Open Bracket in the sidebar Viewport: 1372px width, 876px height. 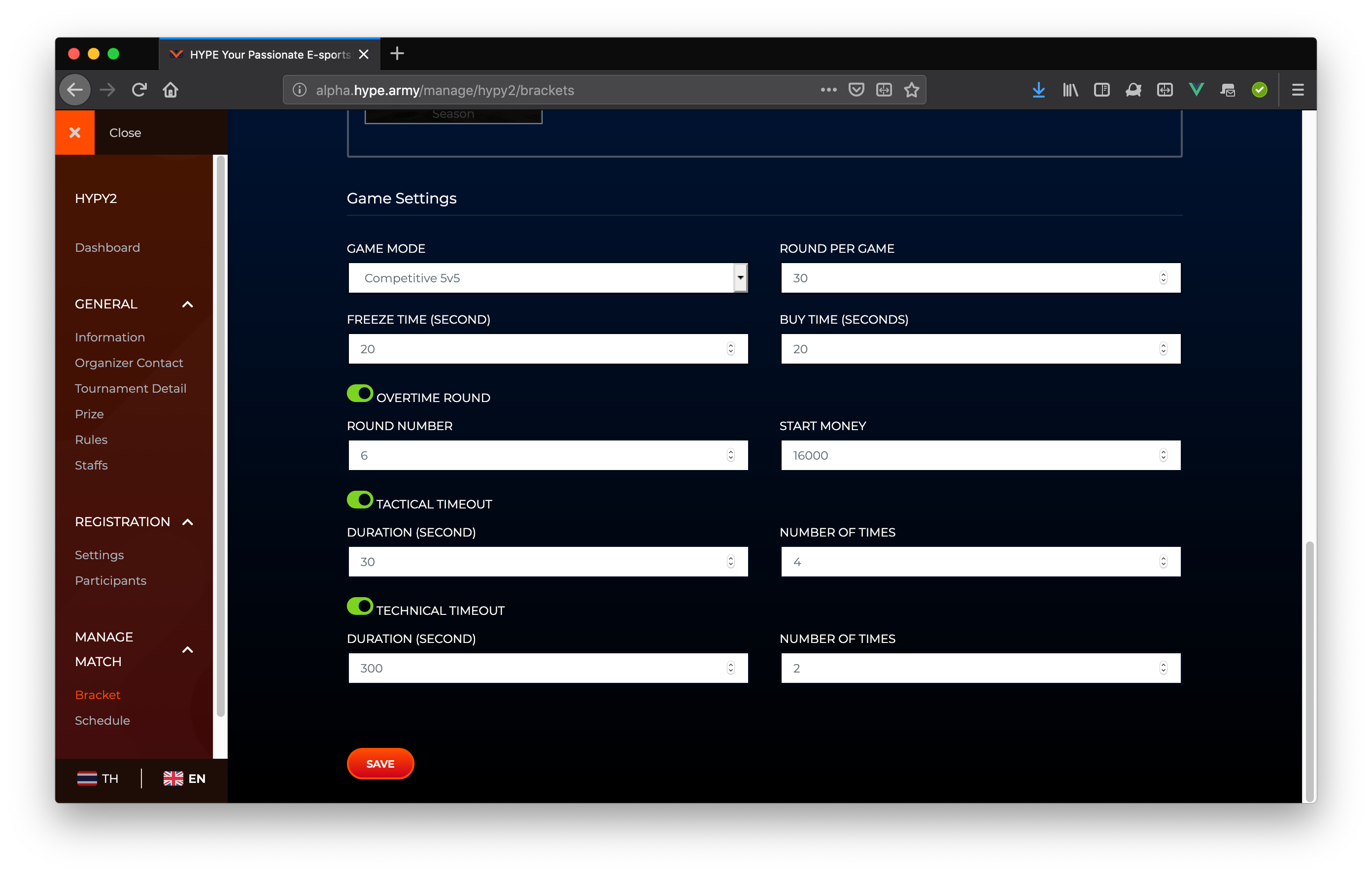98,695
